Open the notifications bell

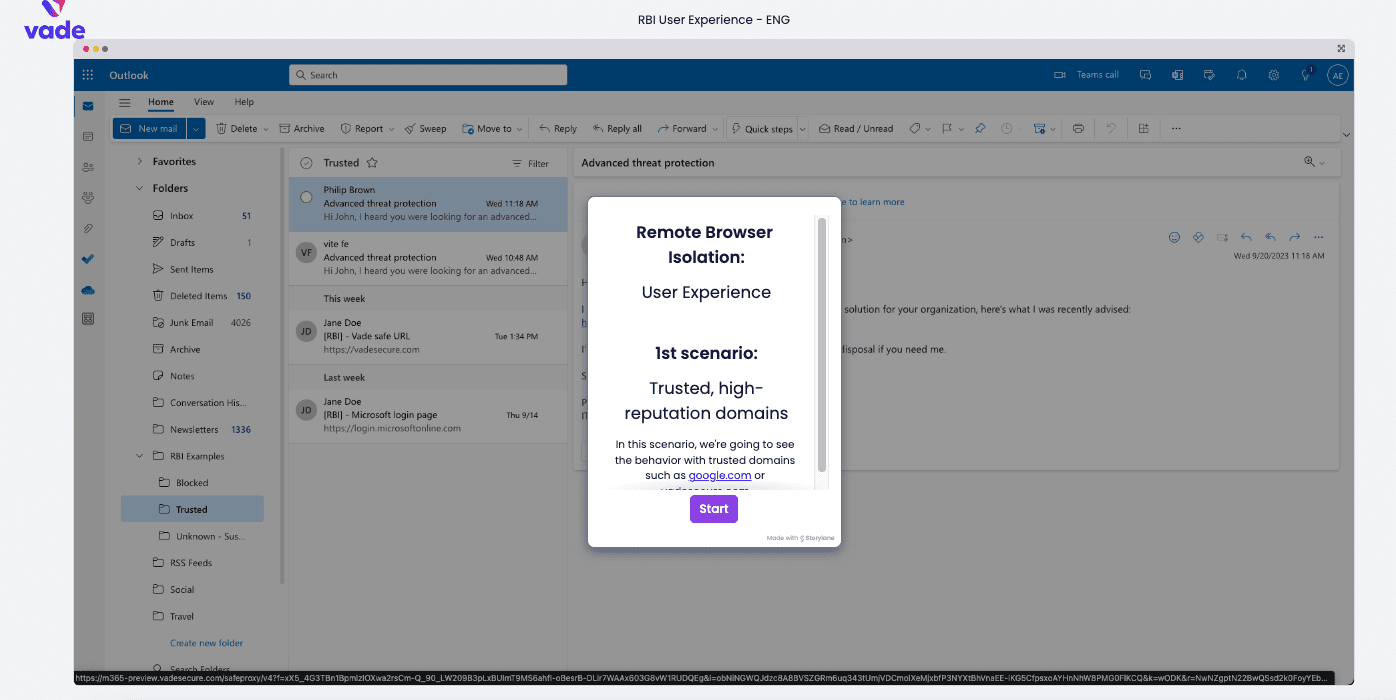pyautogui.click(x=1242, y=75)
